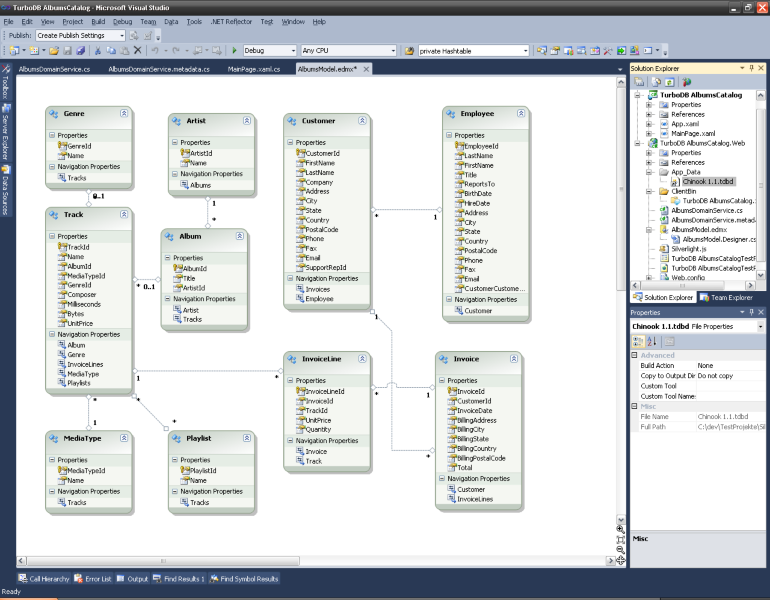770x600 pixels.
Task: Click the Open File folder toolbar icon
Action: pyautogui.click(x=54, y=51)
